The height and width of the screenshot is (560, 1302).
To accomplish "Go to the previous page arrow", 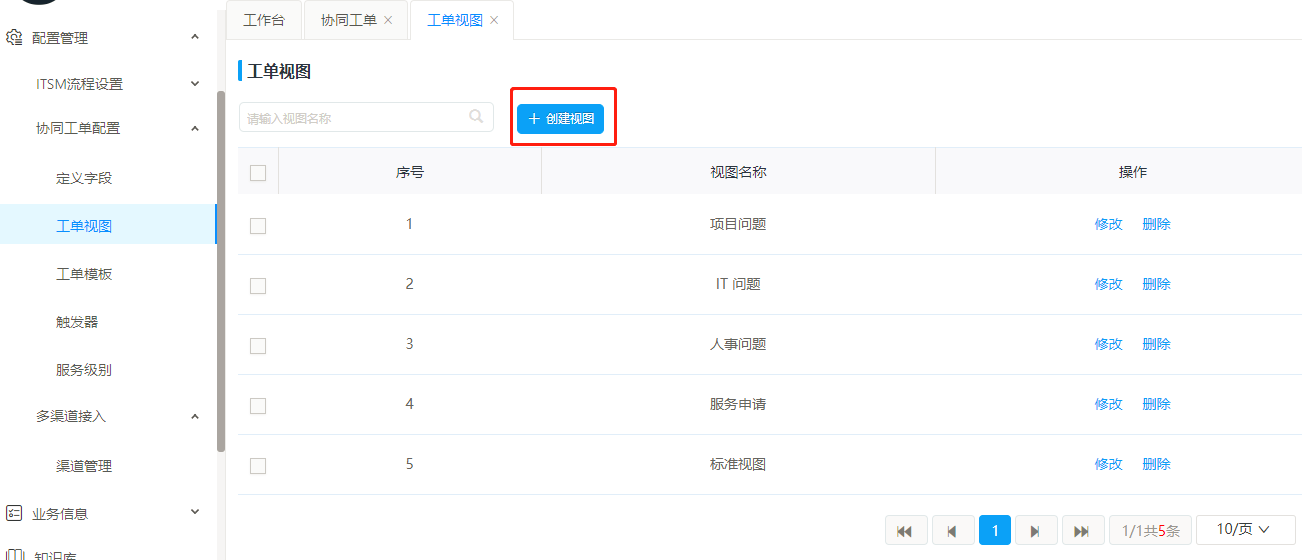I will pos(952,530).
